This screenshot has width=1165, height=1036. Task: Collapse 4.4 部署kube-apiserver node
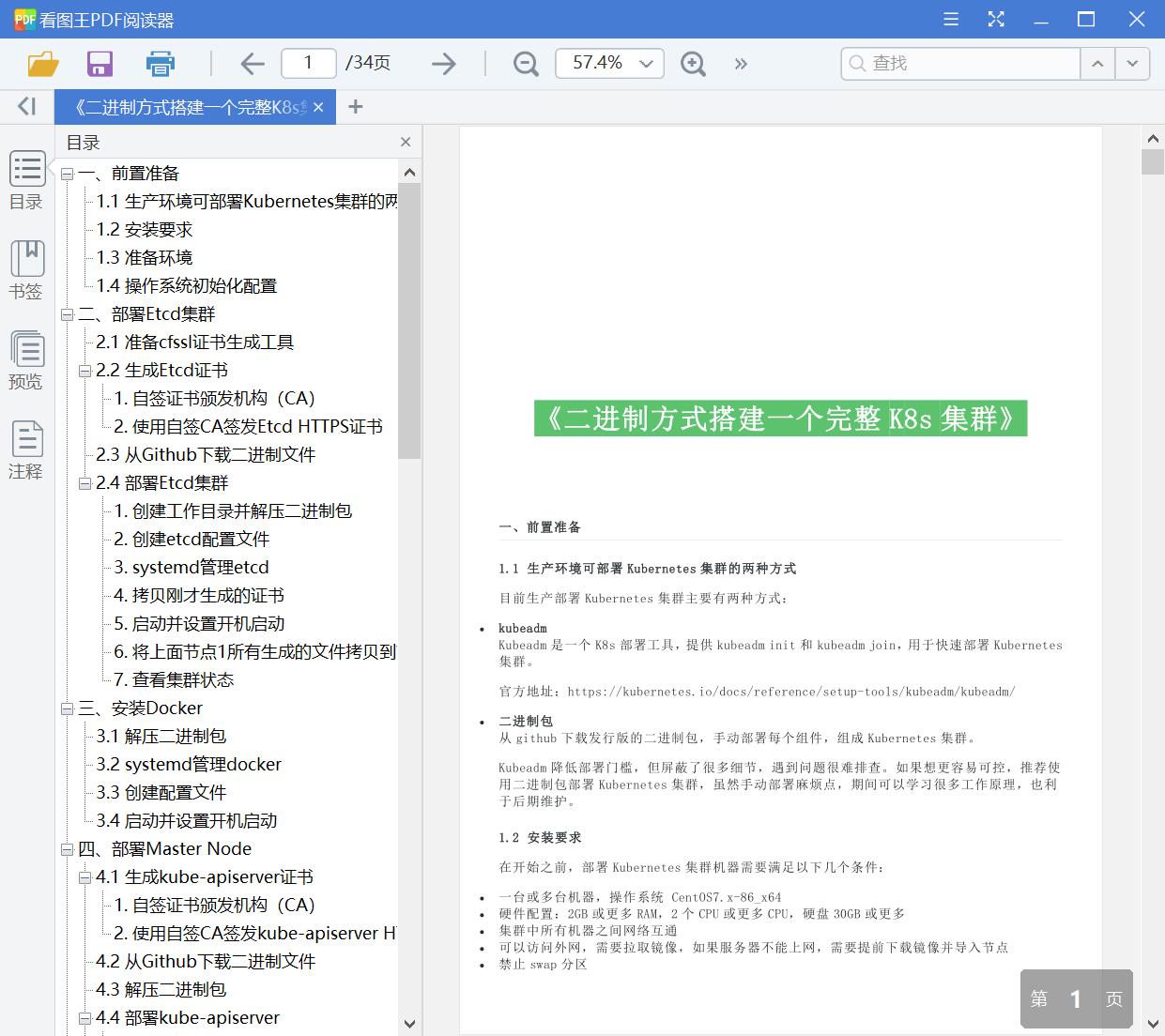pyautogui.click(x=85, y=1018)
